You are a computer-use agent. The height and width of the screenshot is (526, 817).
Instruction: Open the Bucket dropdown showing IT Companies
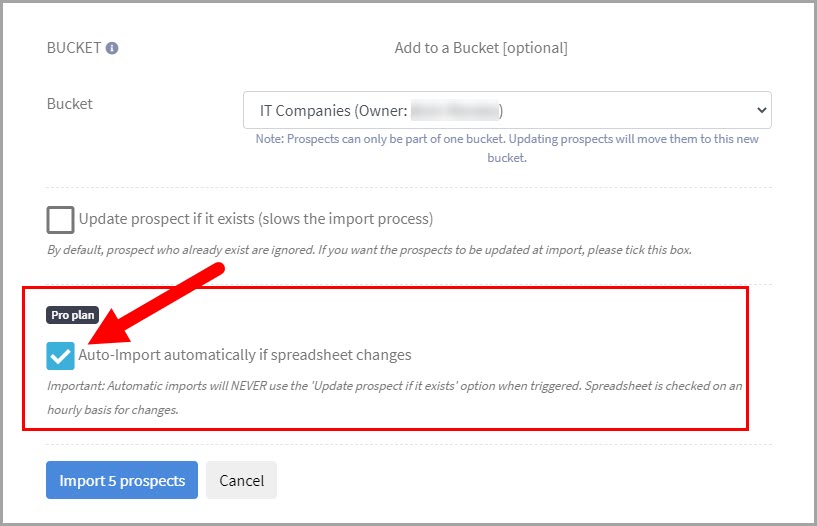[x=506, y=110]
